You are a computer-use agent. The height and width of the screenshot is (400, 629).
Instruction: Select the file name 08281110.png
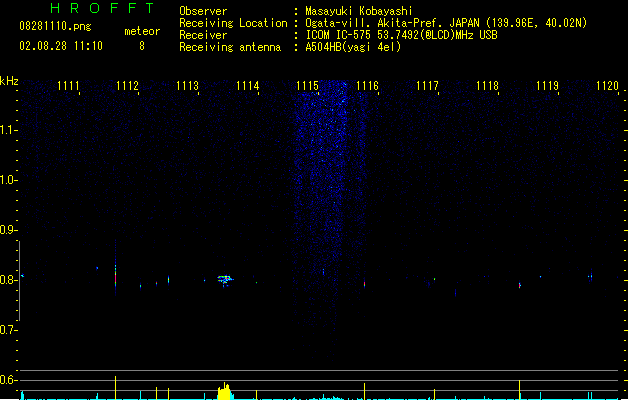click(55, 26)
